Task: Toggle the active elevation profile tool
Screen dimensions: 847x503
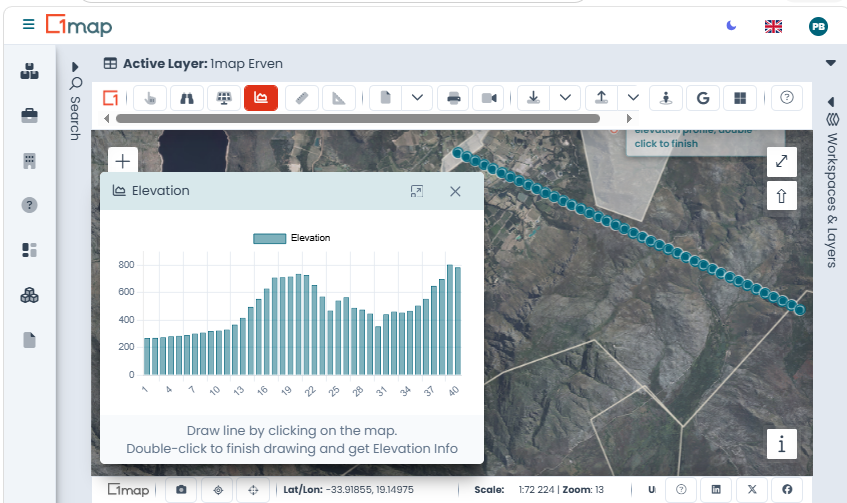Action: [261, 98]
